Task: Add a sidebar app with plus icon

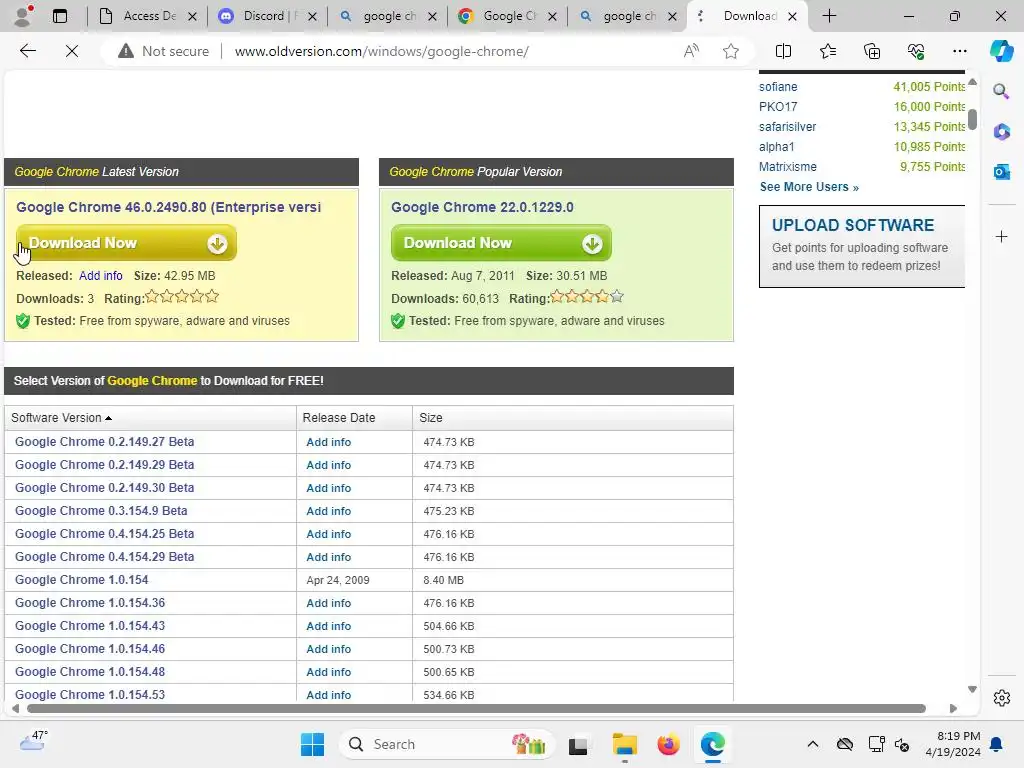Action: (1001, 236)
